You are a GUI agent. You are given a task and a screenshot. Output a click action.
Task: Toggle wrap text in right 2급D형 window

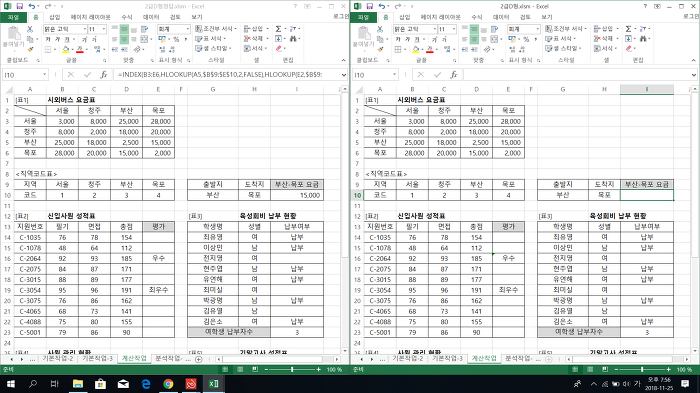coord(494,29)
